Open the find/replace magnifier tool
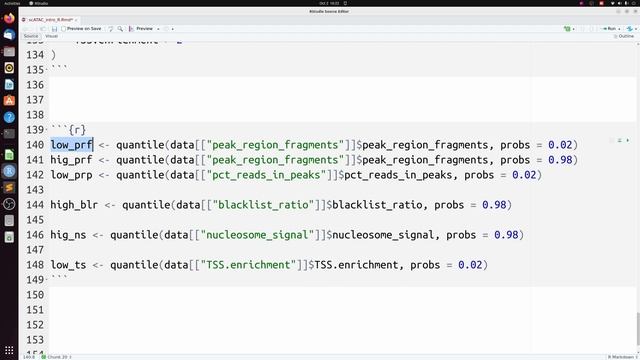This screenshot has width=640, height=360. [120, 29]
